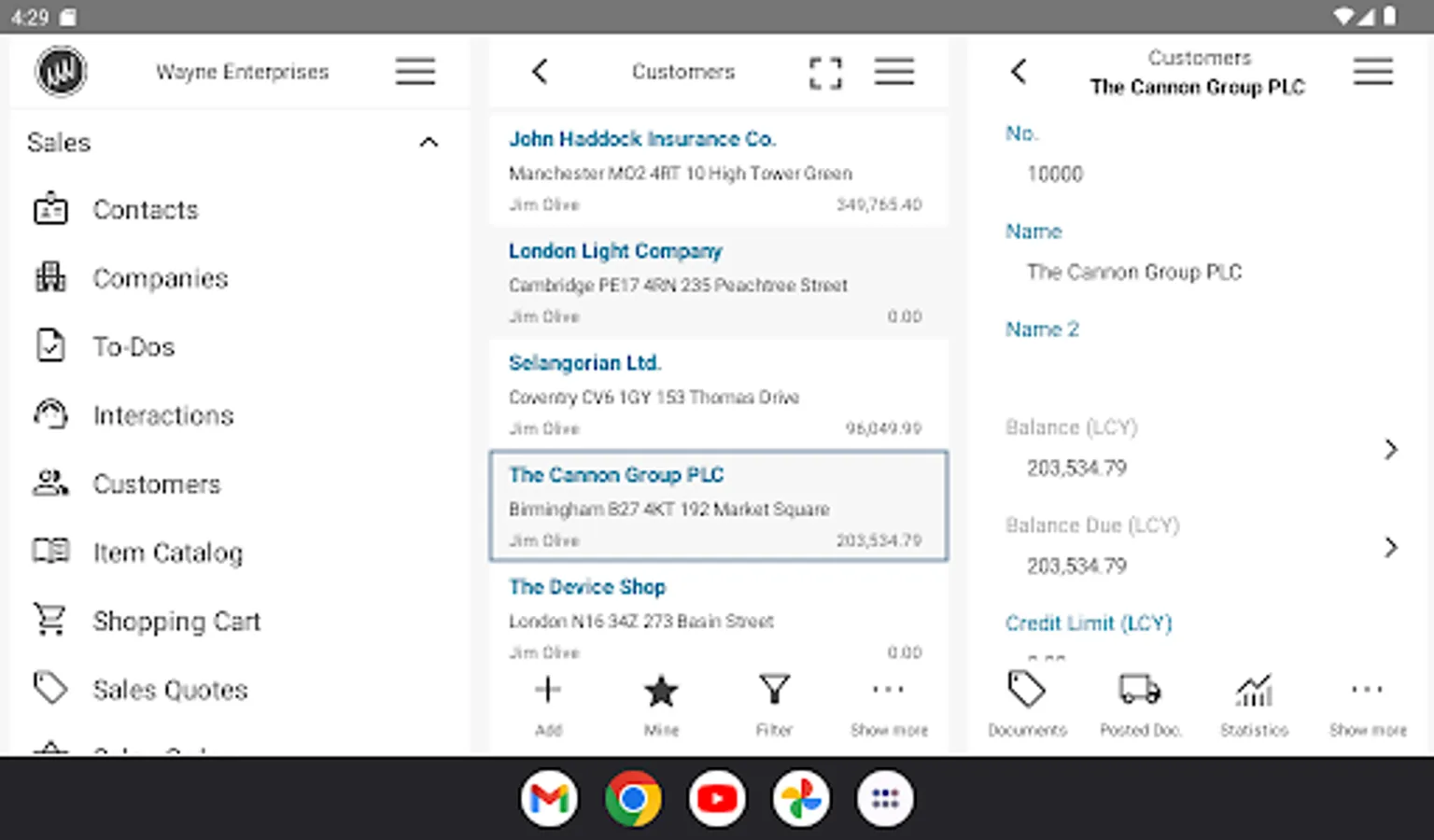This screenshot has height=840, width=1434.
Task: Select The Cannon Group PLC list card
Action: (x=719, y=506)
